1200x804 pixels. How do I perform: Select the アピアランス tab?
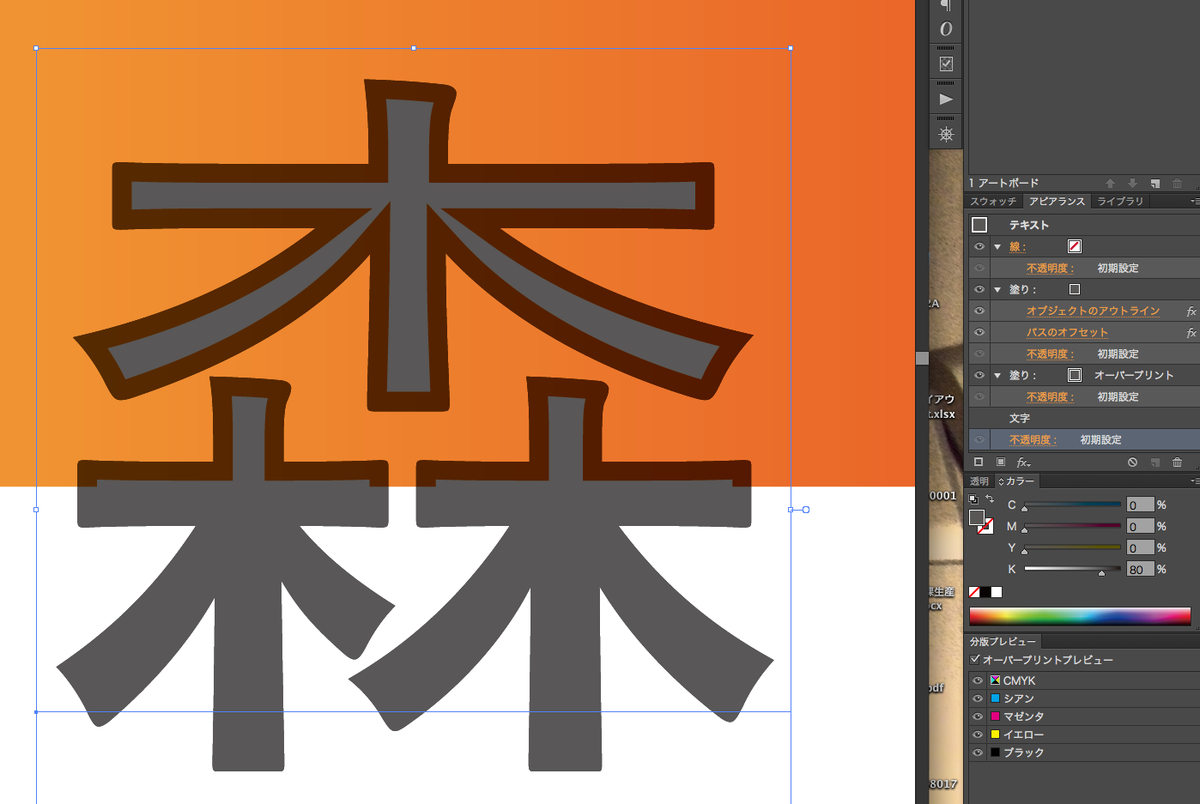coord(1056,202)
